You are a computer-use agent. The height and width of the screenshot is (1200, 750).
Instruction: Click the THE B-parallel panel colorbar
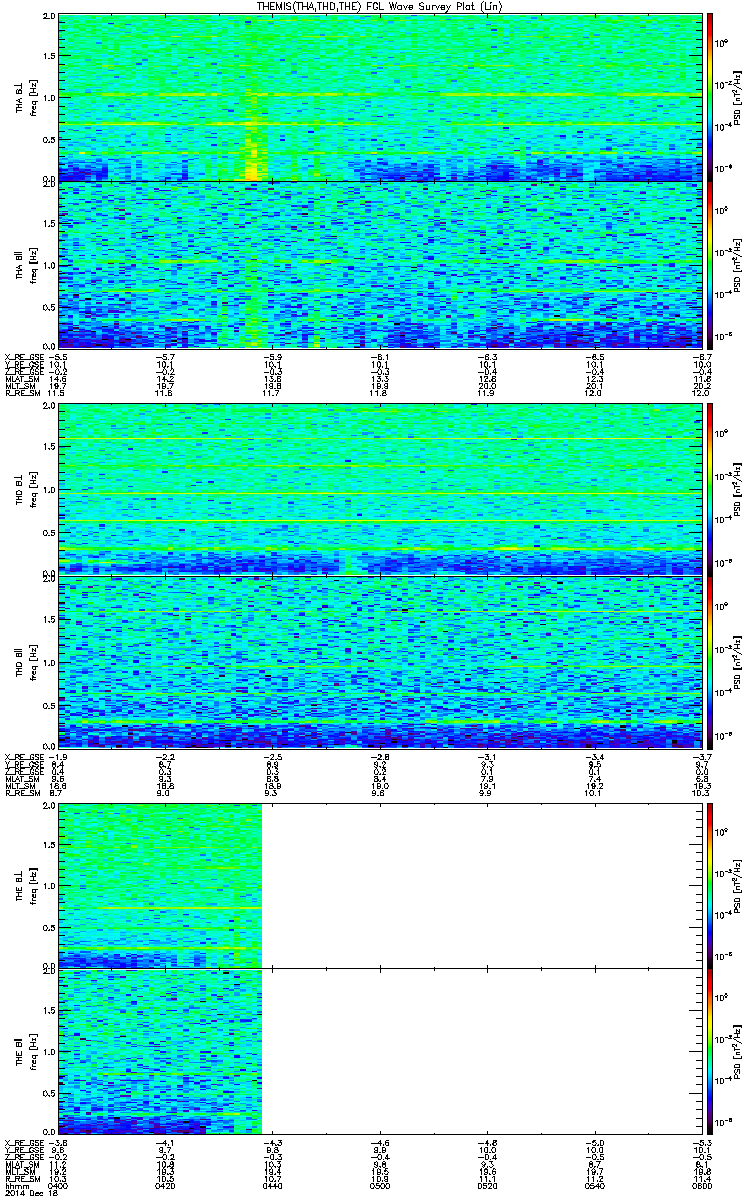[x=709, y=1051]
